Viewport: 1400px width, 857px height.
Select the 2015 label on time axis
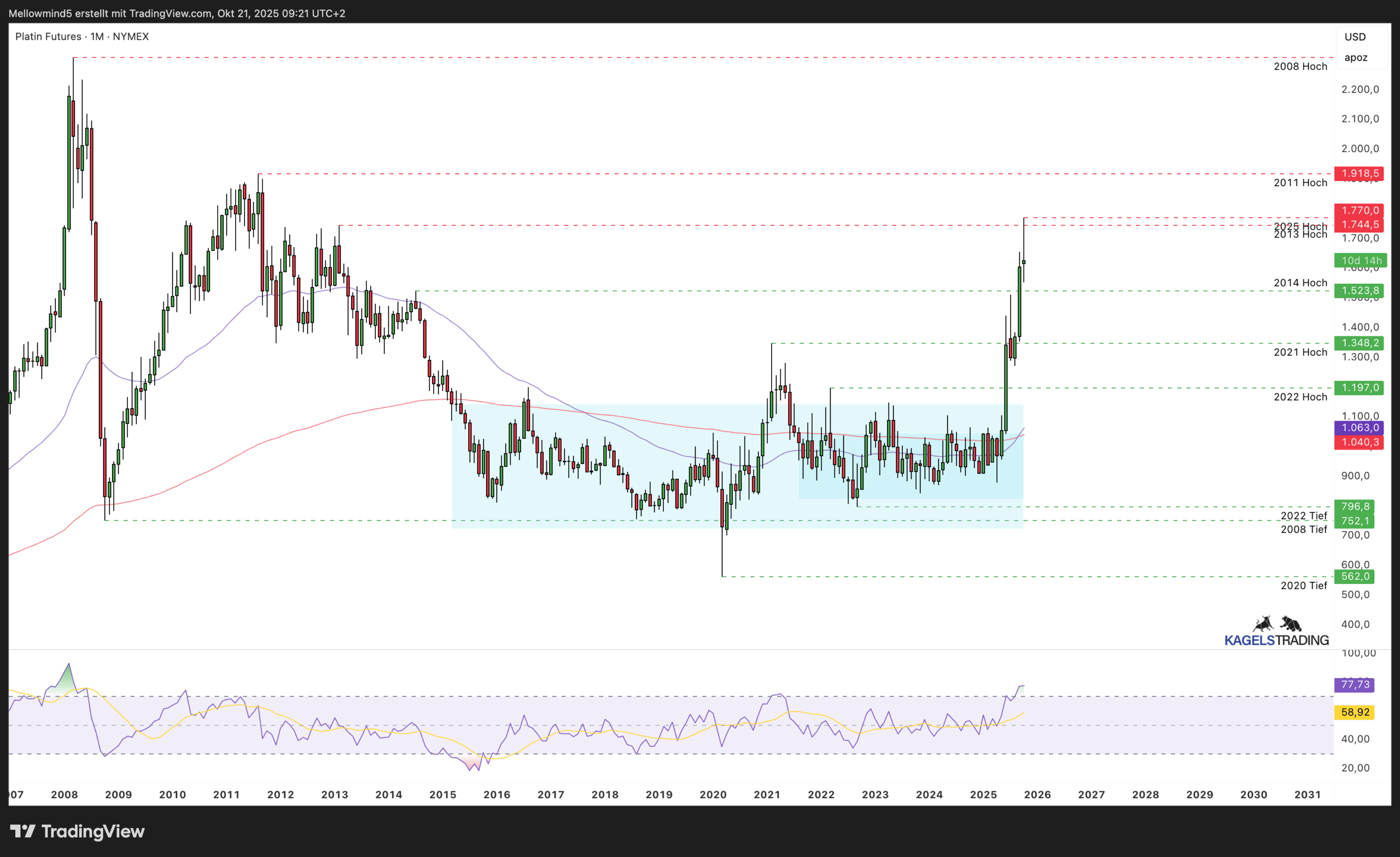coord(442,795)
